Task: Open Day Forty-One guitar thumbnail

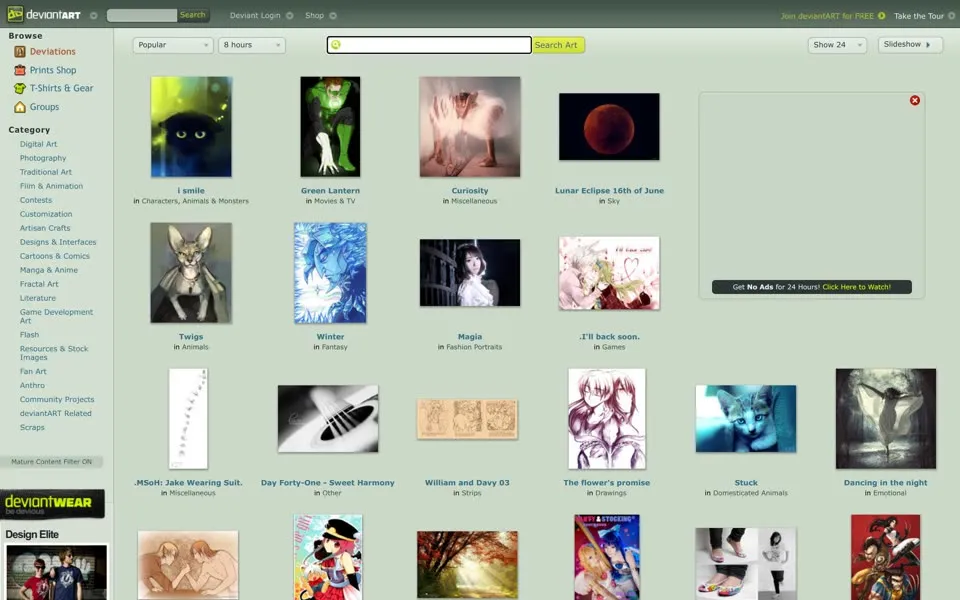Action: (328, 419)
